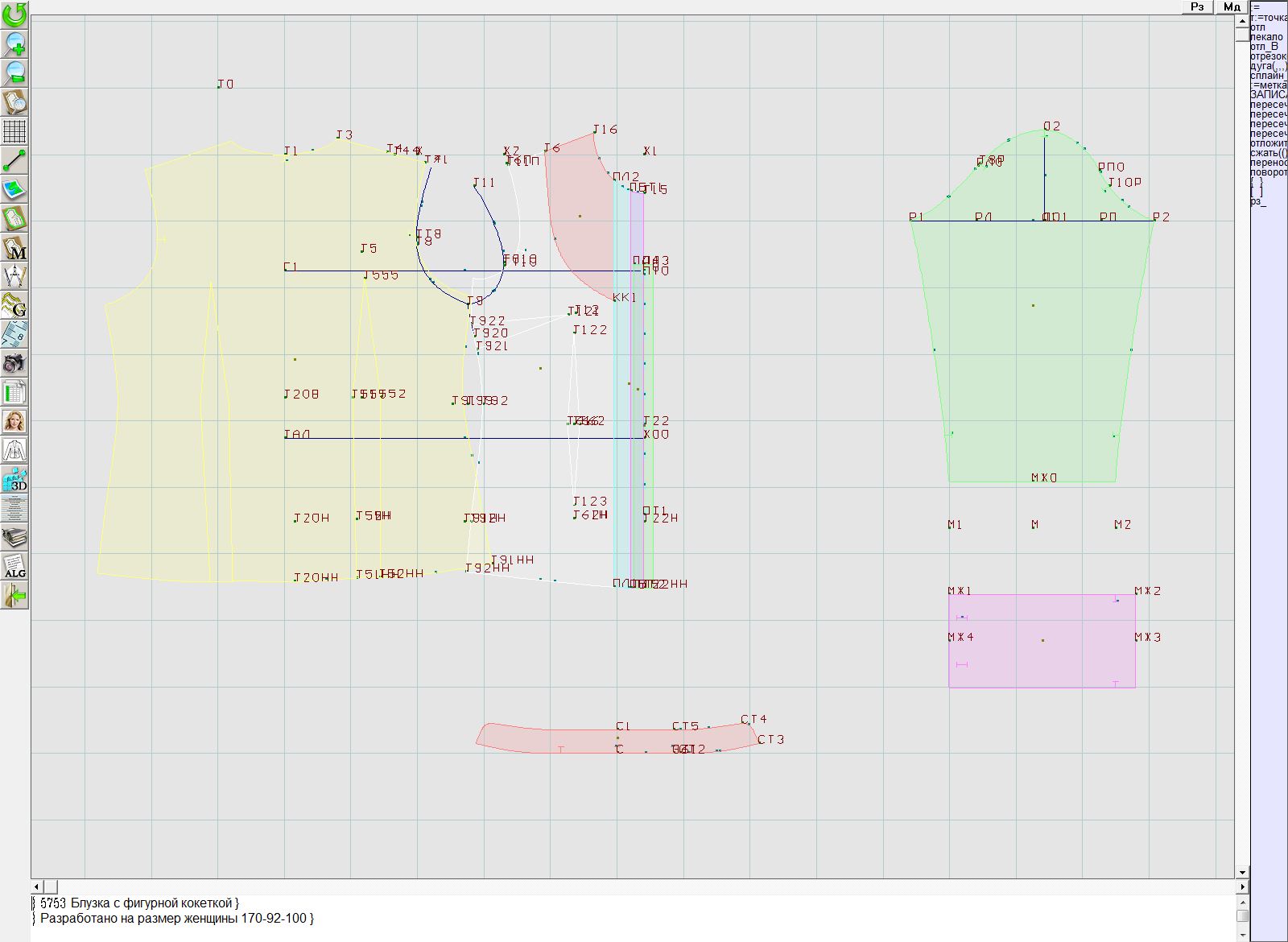The image size is (1288, 942).
Task: Zoom out with the minus magnifier
Action: [14, 72]
